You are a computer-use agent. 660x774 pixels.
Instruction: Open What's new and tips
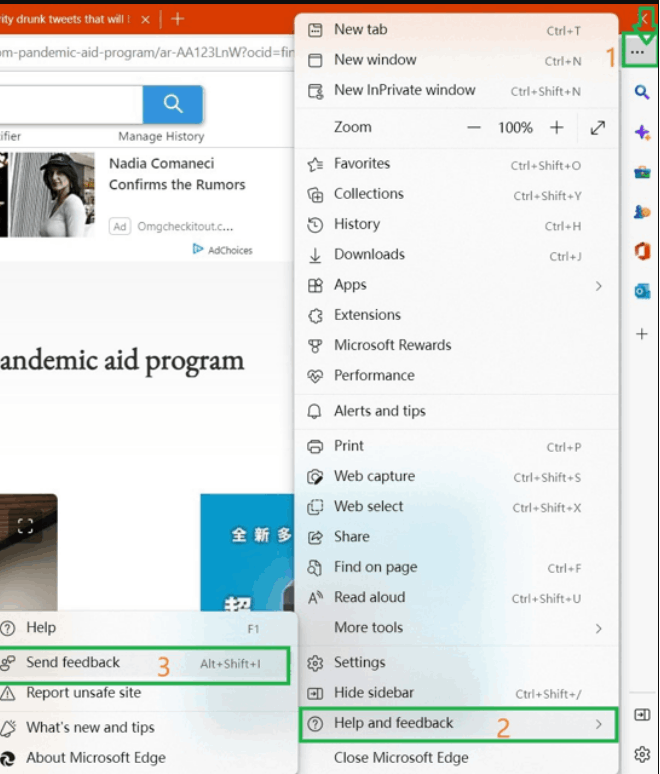click(x=147, y=728)
